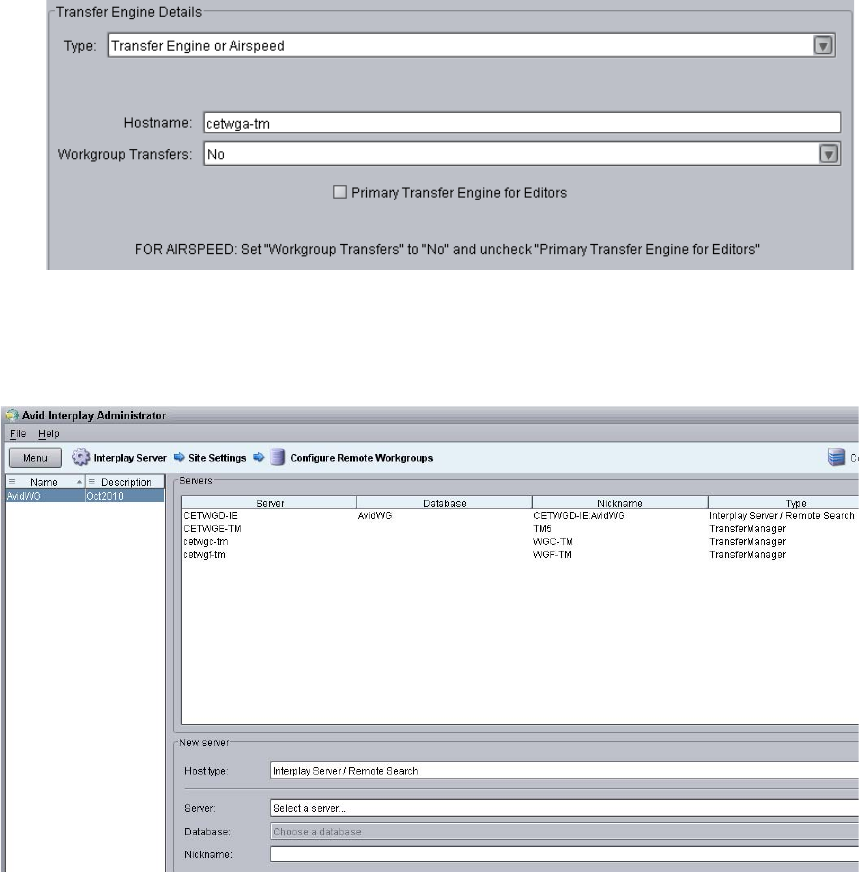
Task: Click the Hostname field containing cetwga-tm
Action: click(x=522, y=123)
